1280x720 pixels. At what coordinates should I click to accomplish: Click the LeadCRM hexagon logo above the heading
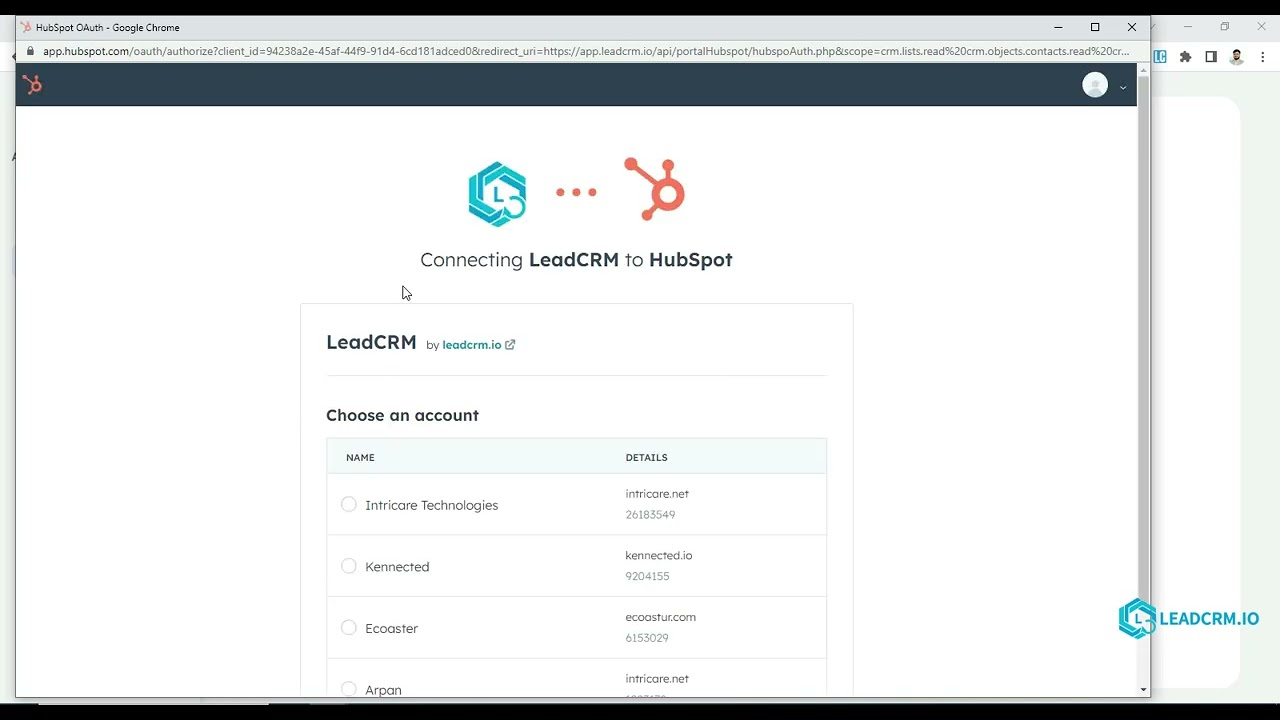point(497,194)
